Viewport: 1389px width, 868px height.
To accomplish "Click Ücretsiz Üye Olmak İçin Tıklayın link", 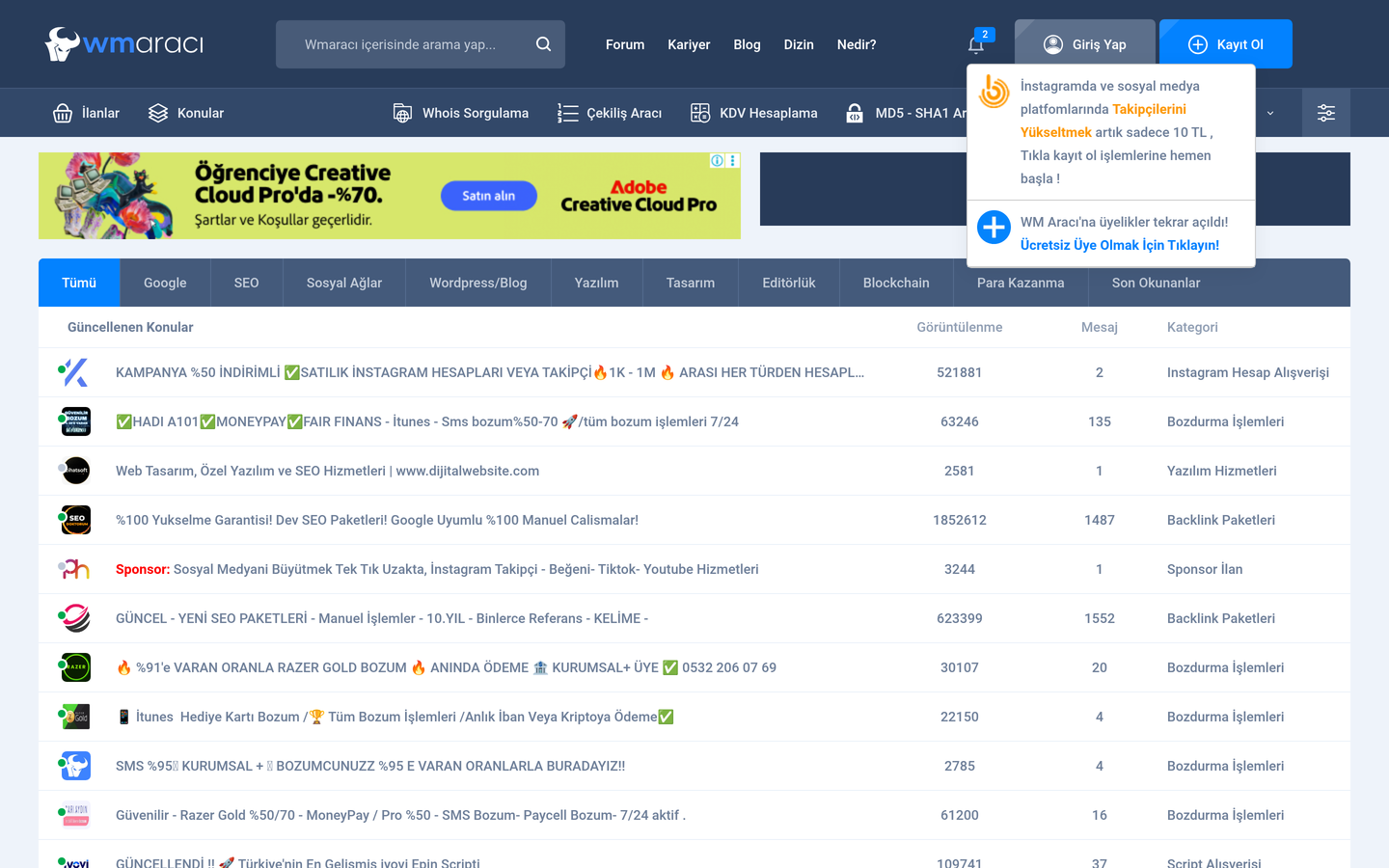I will click(1120, 245).
